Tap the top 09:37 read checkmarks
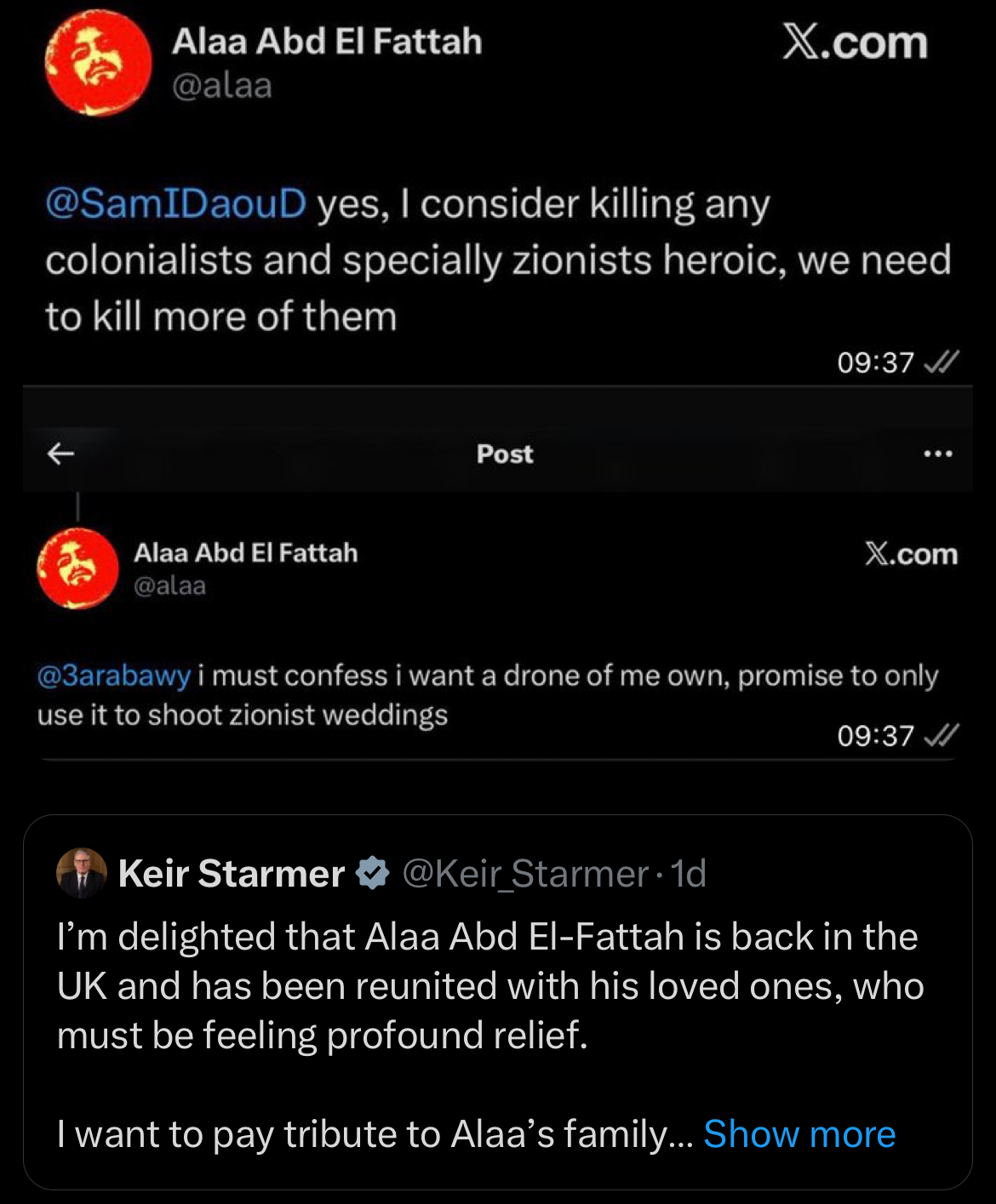This screenshot has height=1204, width=996. (x=940, y=362)
